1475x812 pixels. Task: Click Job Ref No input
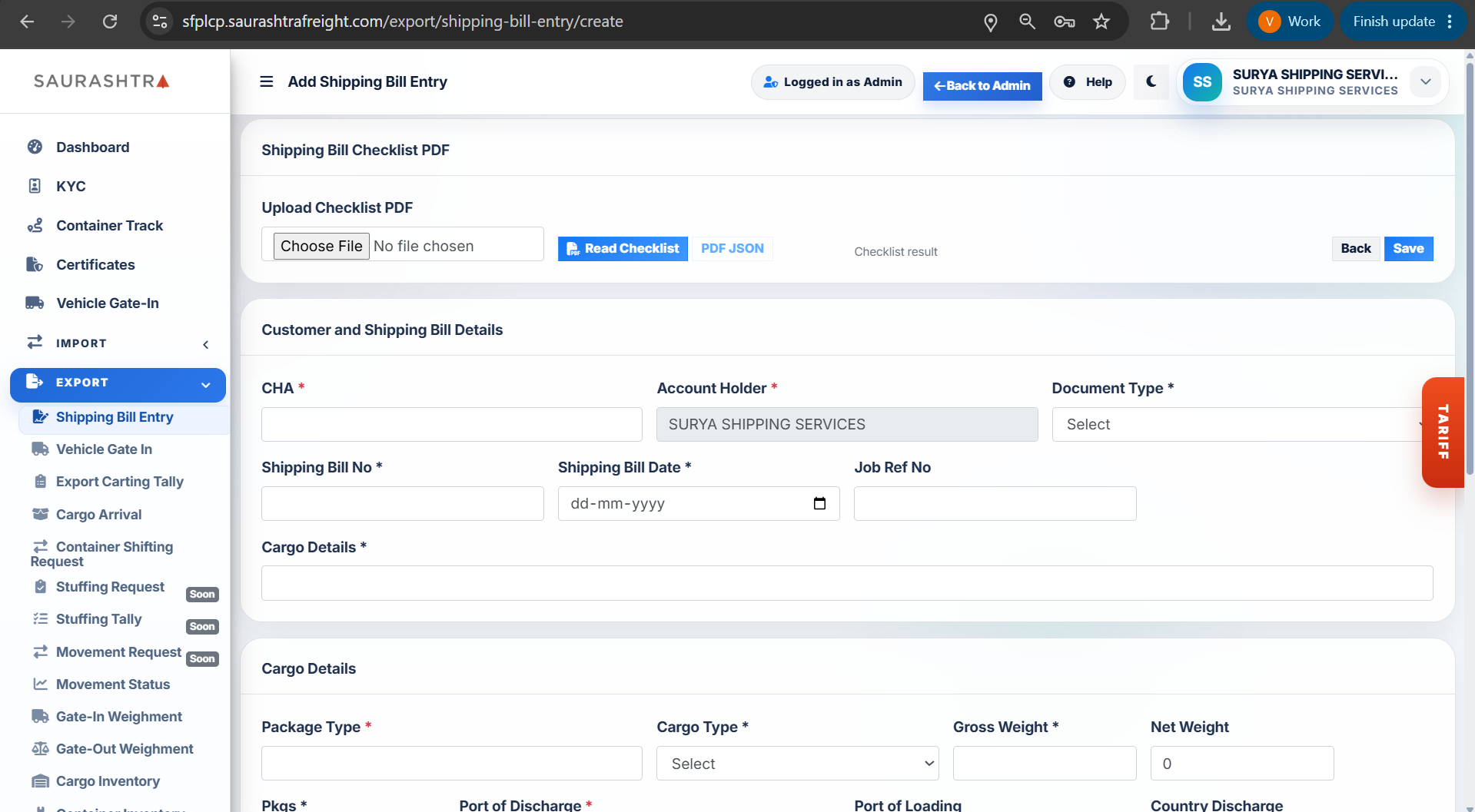[995, 503]
